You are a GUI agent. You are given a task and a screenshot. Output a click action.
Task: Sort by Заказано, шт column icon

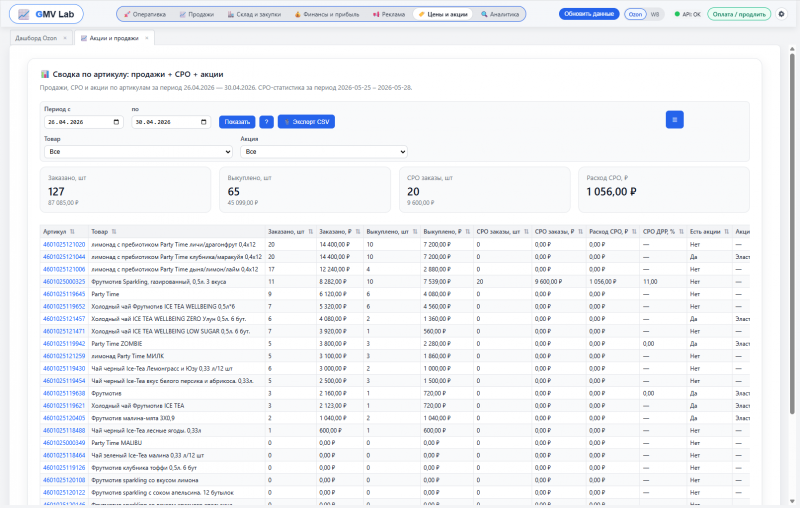pyautogui.click(x=310, y=232)
